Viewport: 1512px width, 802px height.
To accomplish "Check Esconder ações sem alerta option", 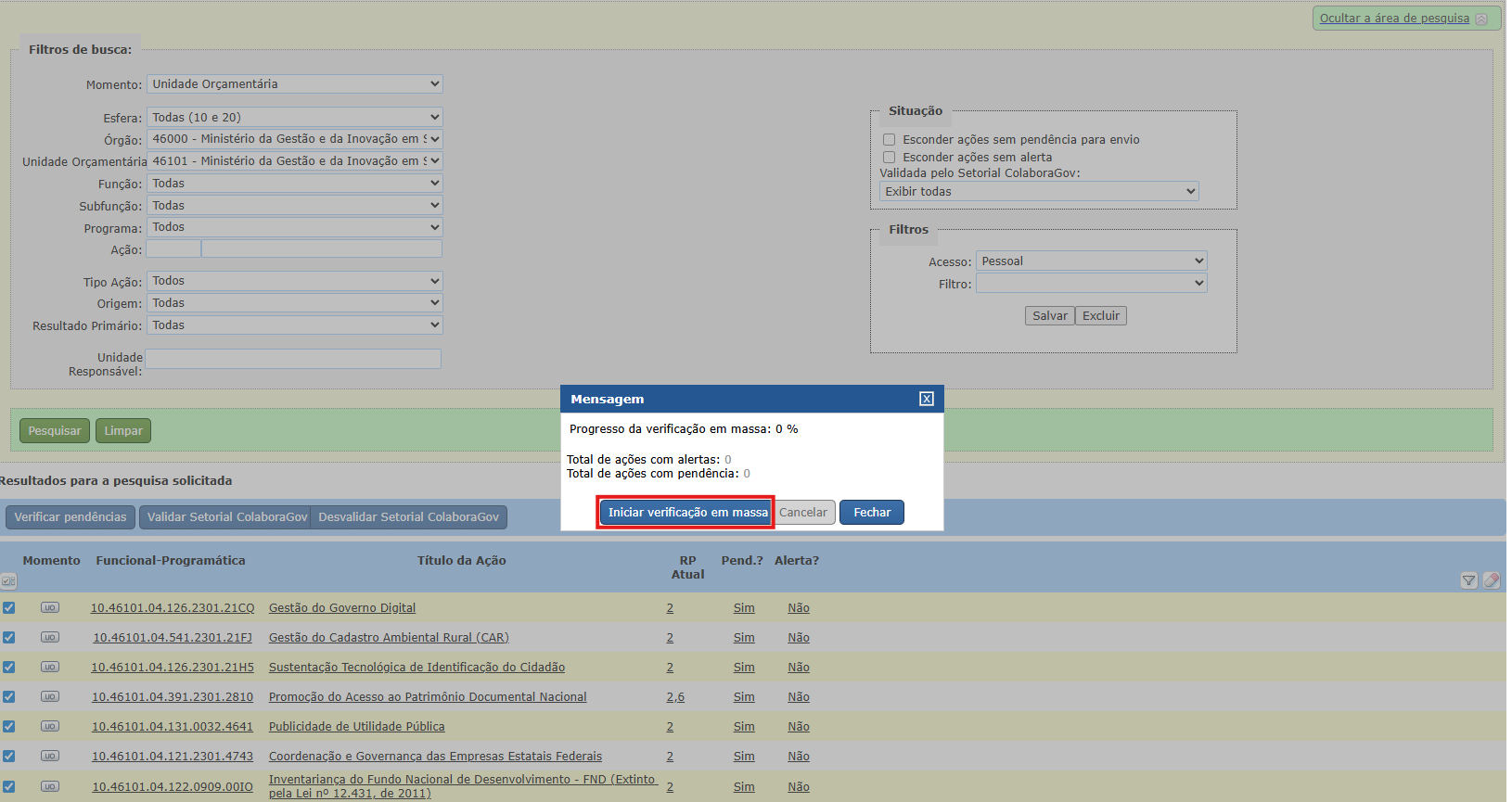I will pyautogui.click(x=889, y=158).
